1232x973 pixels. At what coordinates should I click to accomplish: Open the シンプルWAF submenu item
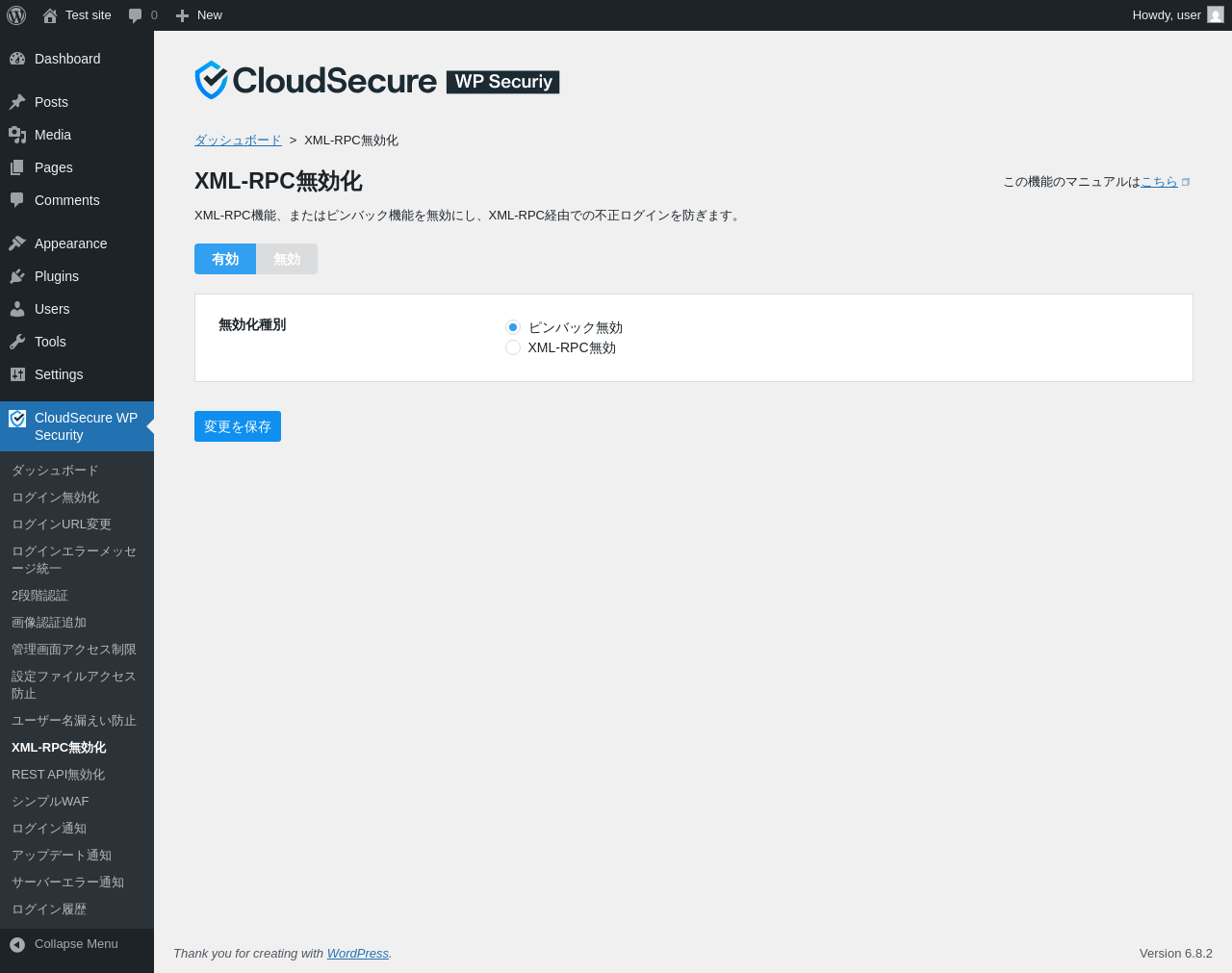pyautogui.click(x=50, y=802)
